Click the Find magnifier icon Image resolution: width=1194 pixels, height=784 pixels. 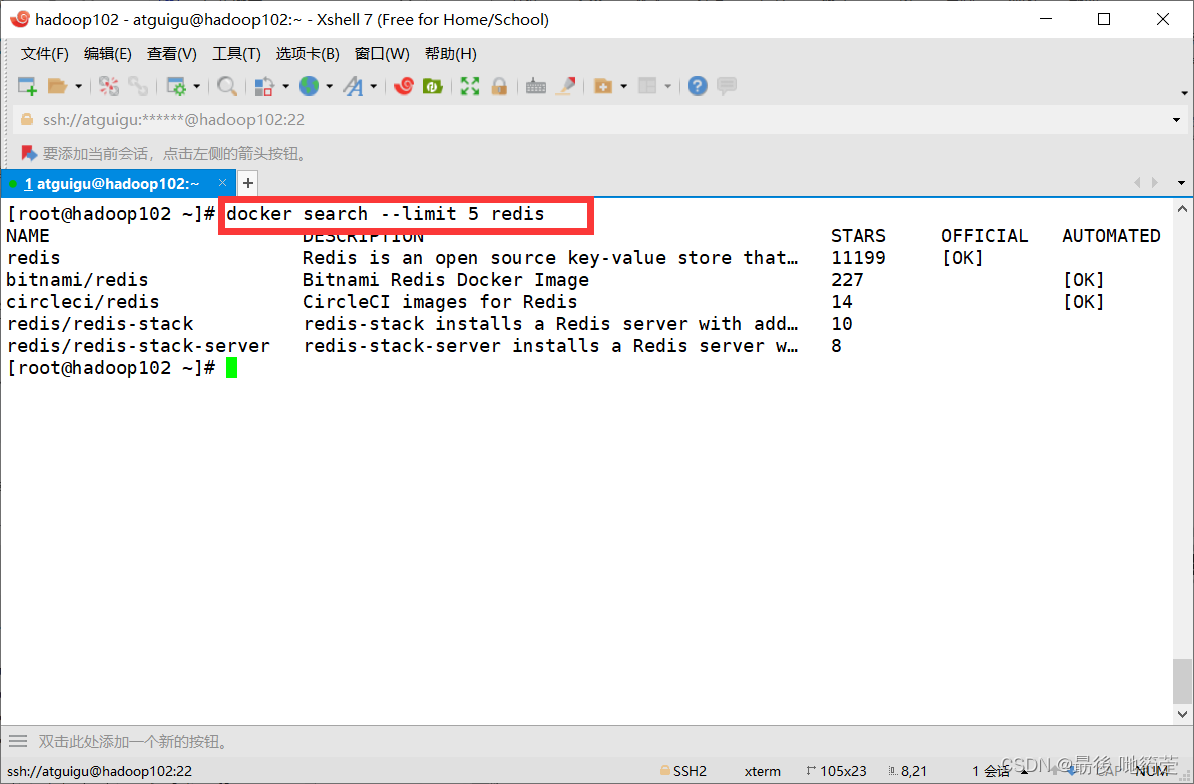click(226, 86)
